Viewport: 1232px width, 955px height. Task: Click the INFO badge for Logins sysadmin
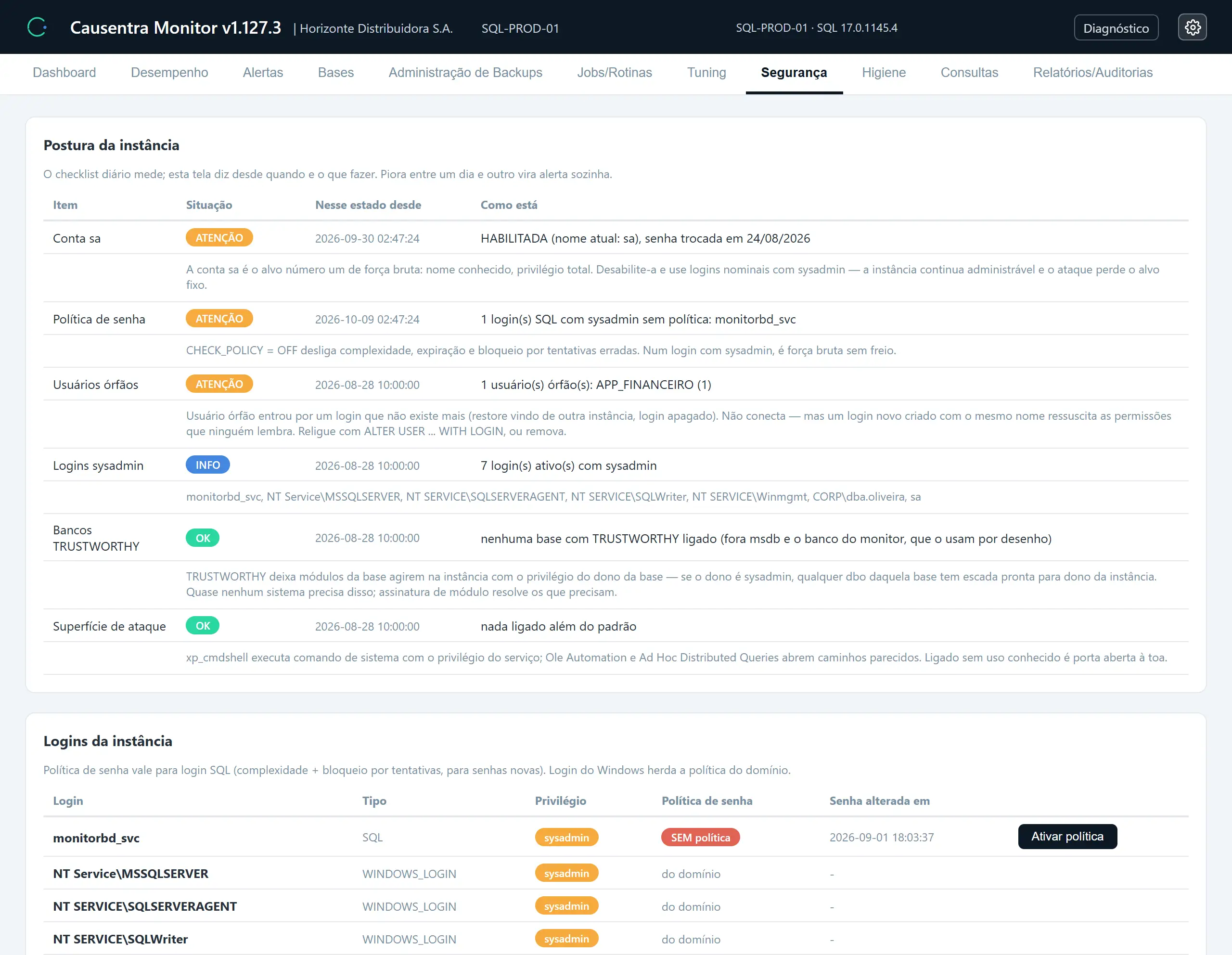coord(207,464)
